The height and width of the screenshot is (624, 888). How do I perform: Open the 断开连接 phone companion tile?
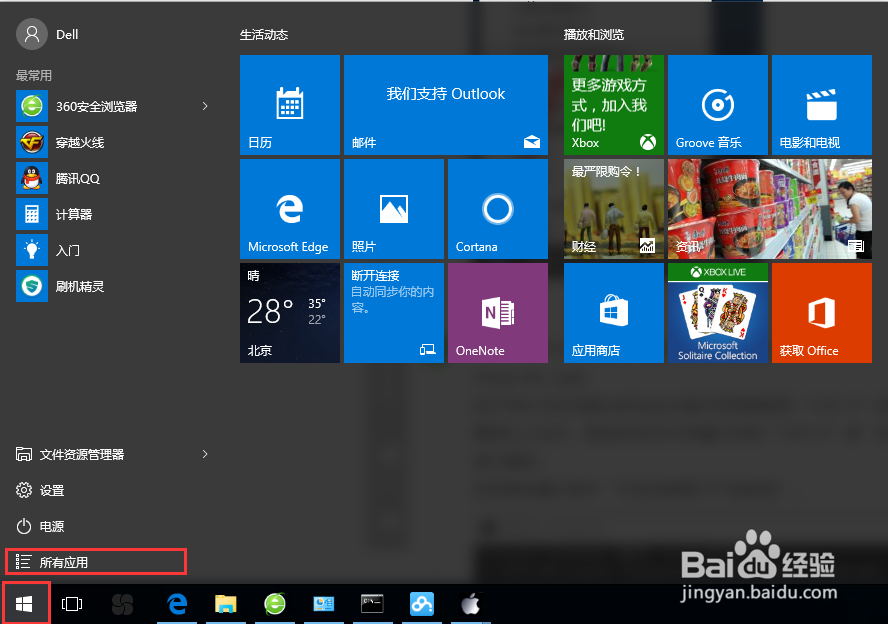pyautogui.click(x=394, y=313)
